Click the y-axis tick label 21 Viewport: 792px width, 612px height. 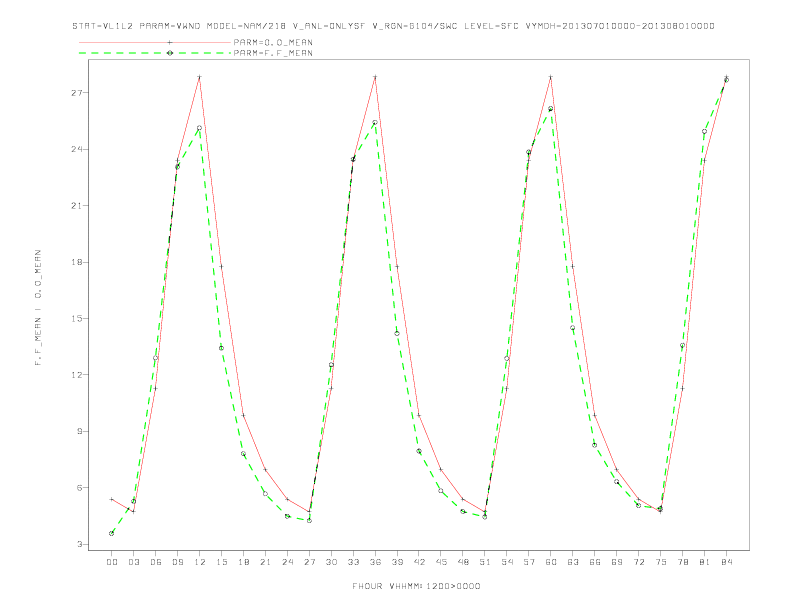[77, 206]
